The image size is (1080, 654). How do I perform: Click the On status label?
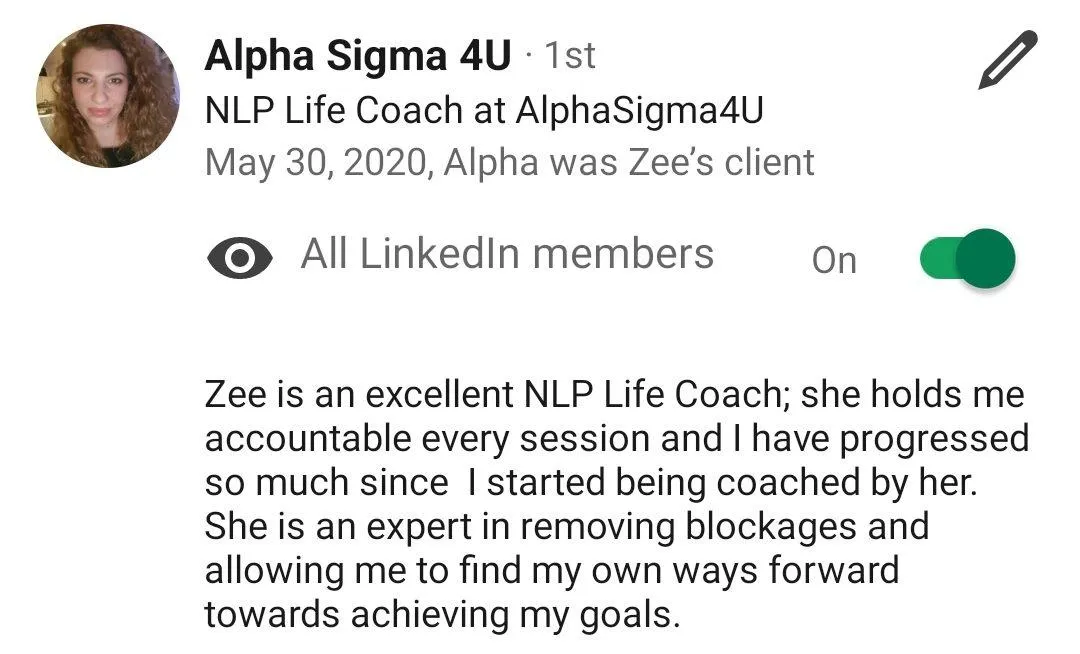tap(834, 260)
